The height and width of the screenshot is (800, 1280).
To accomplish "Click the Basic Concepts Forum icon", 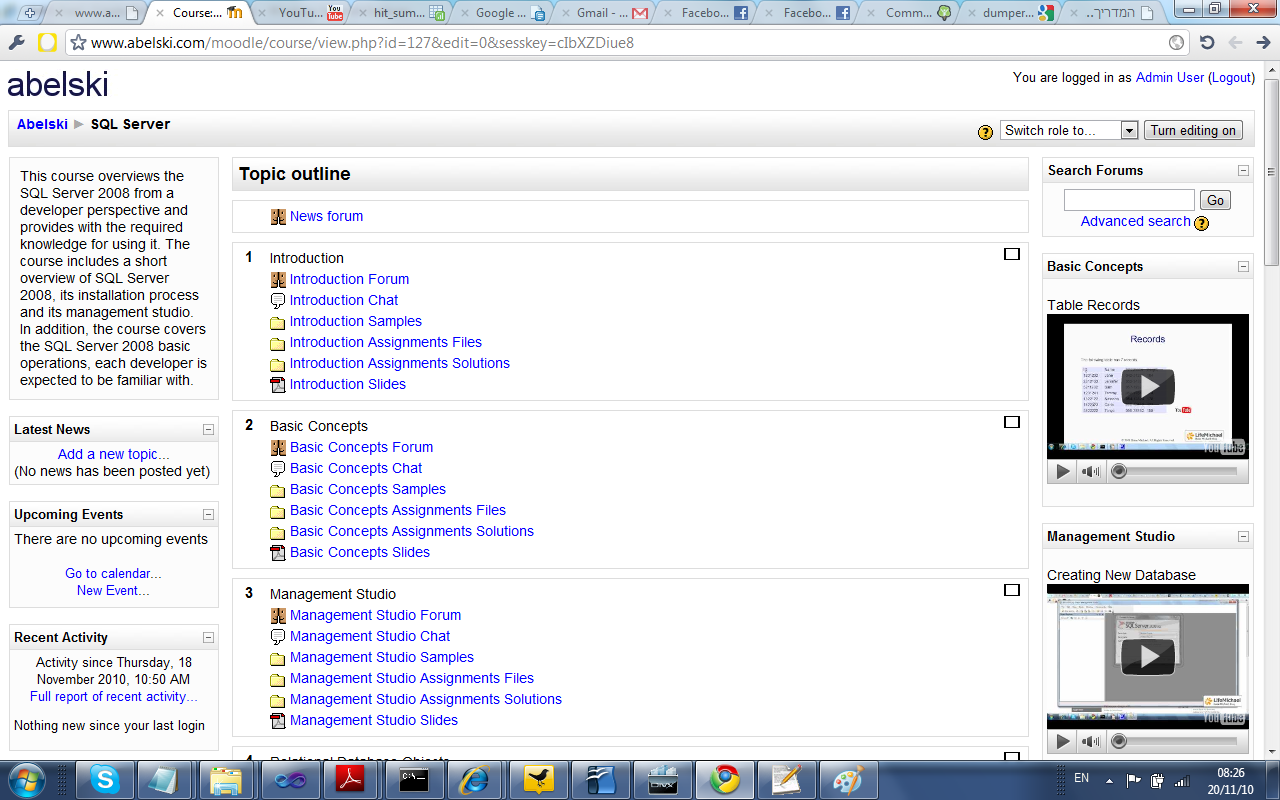I will point(278,447).
